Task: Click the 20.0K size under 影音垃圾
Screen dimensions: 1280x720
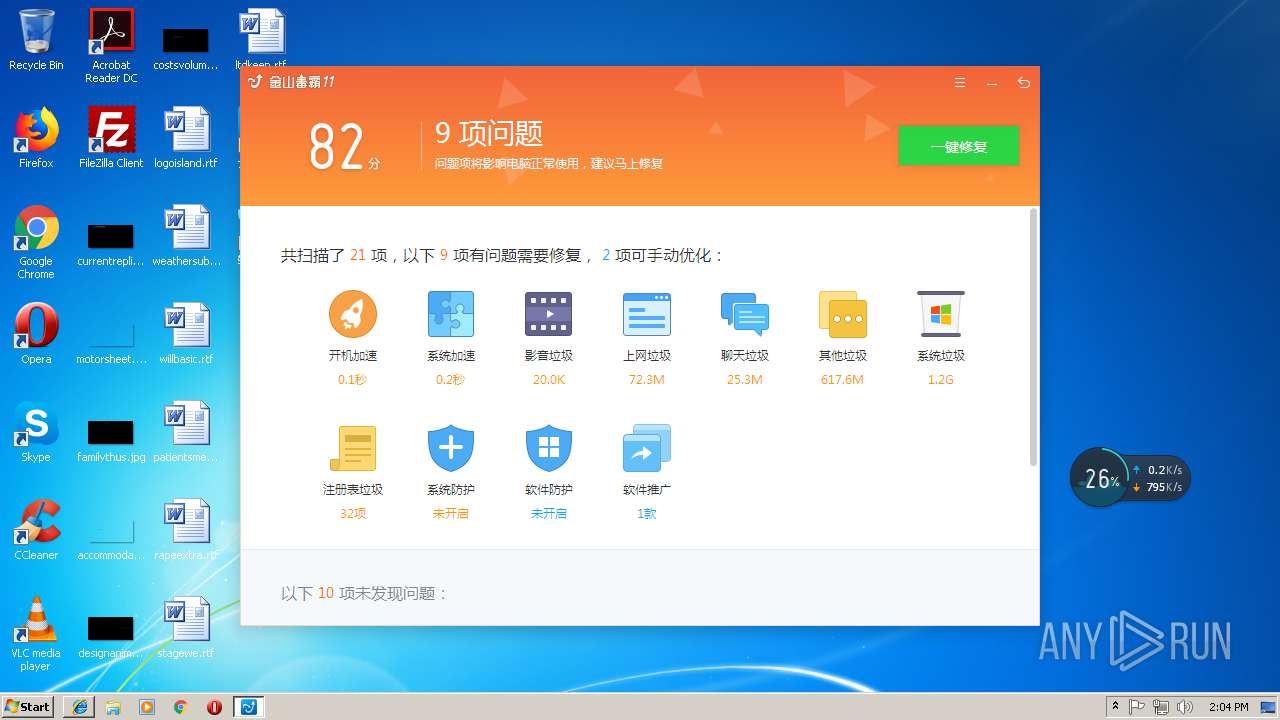Action: click(548, 380)
